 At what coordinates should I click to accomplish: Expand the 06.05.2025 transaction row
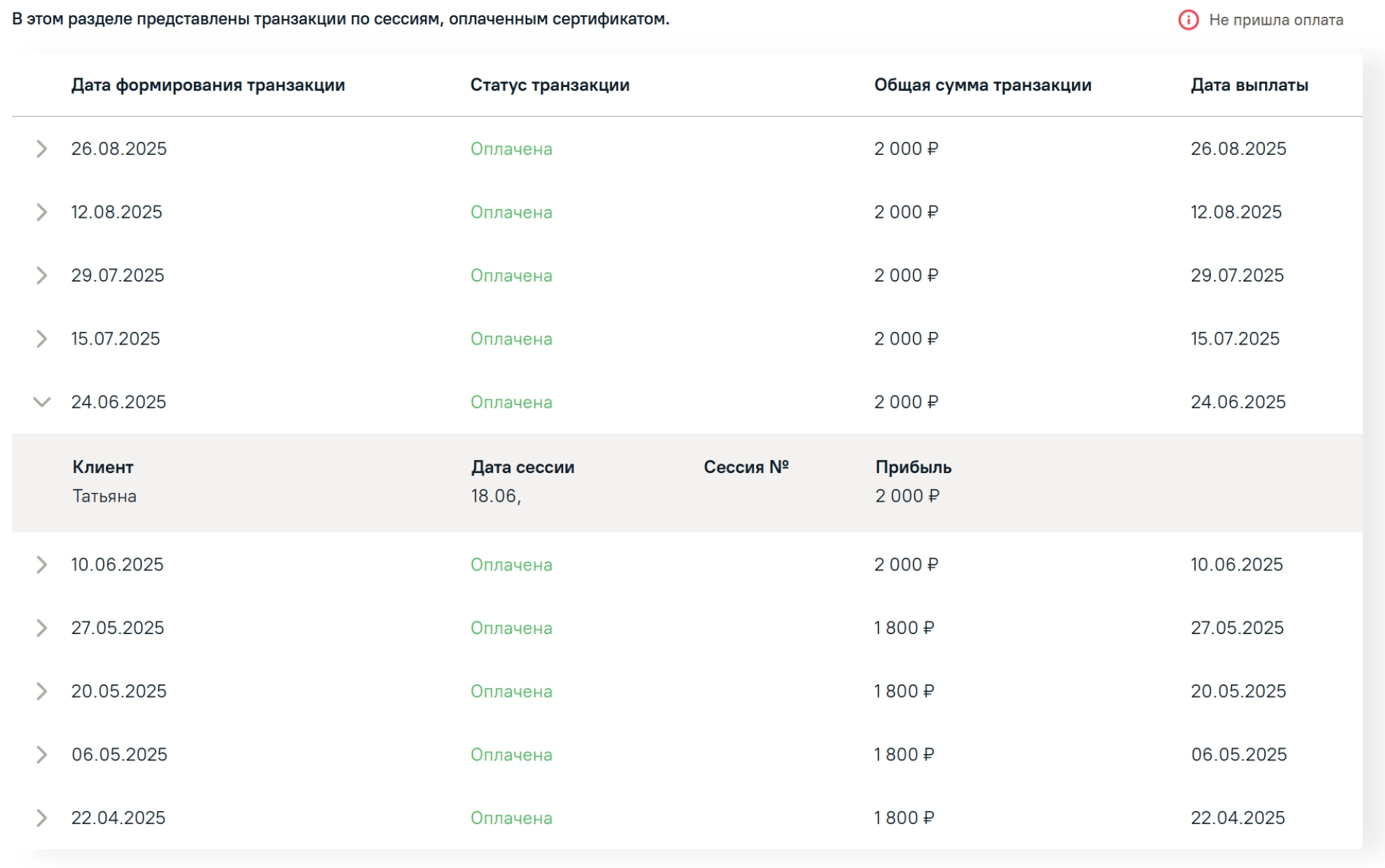42,755
